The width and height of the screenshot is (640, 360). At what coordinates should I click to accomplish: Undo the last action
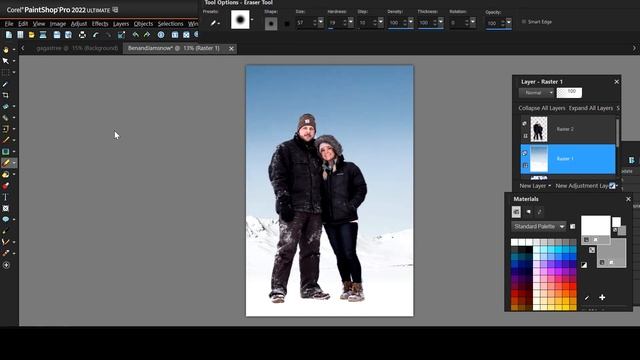click(x=96, y=35)
